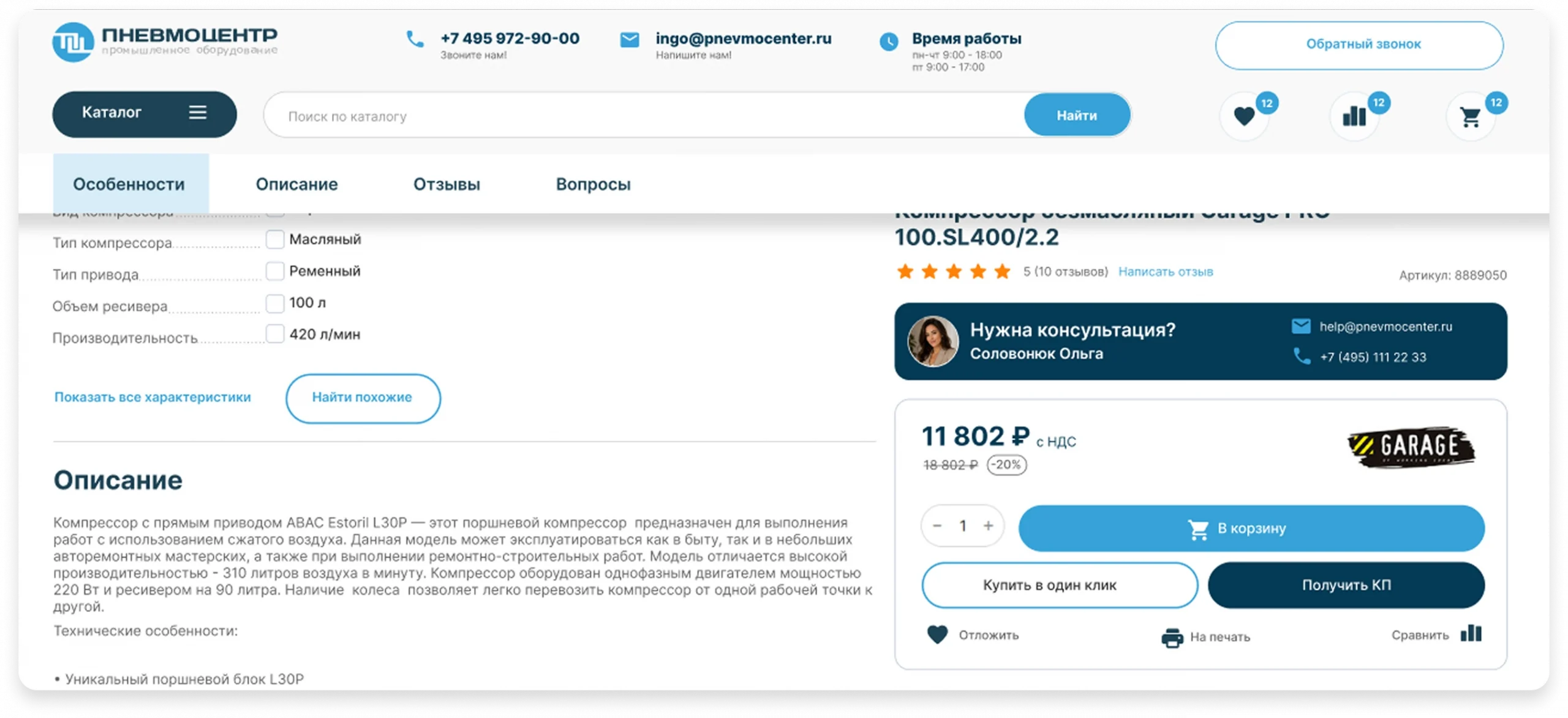
Task: Check the 420 л/мин checkbox
Action: 275,334
